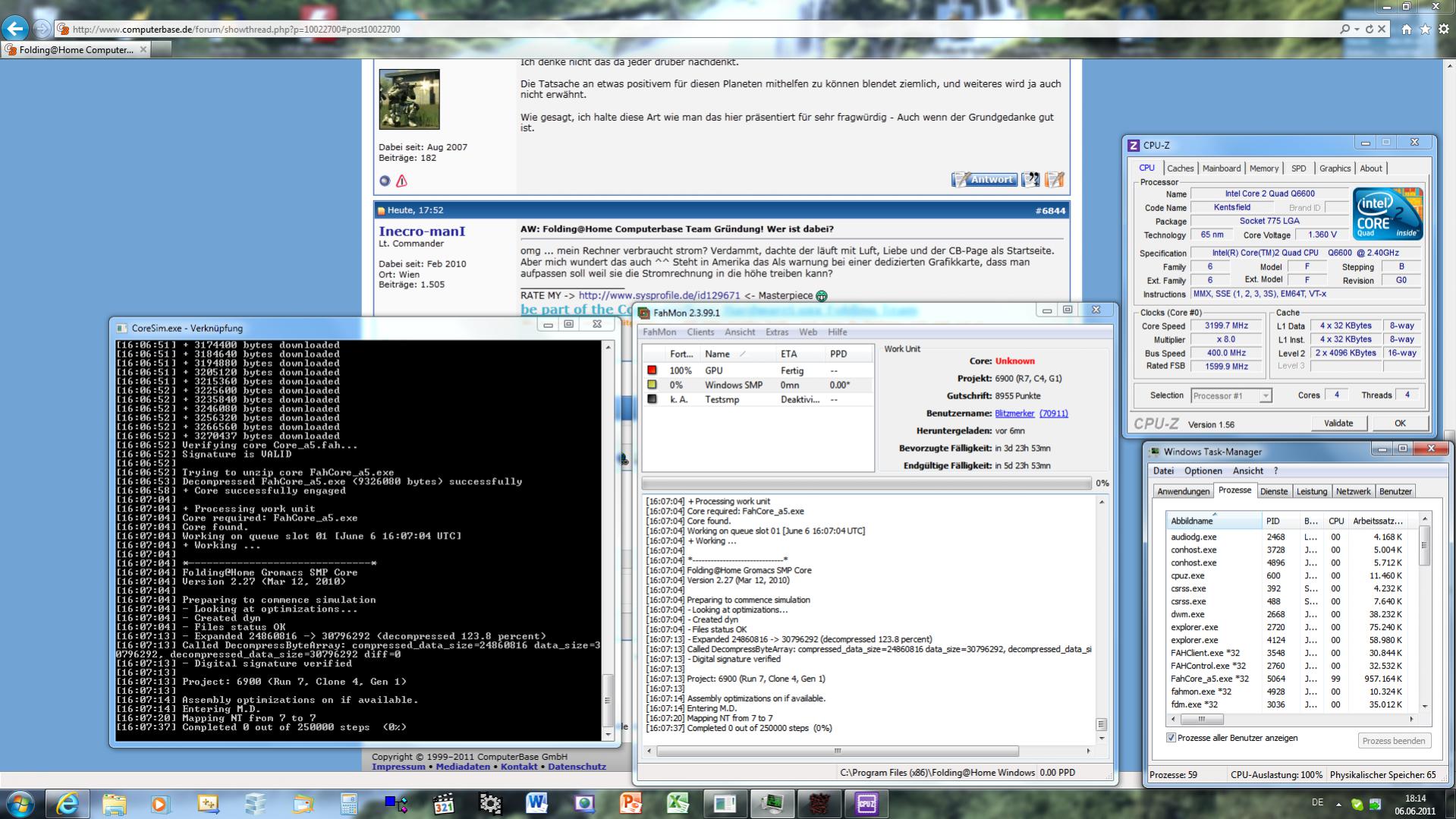Open Internet Explorer from taskbar
Viewport: 1456px width, 819px height.
coord(67,804)
